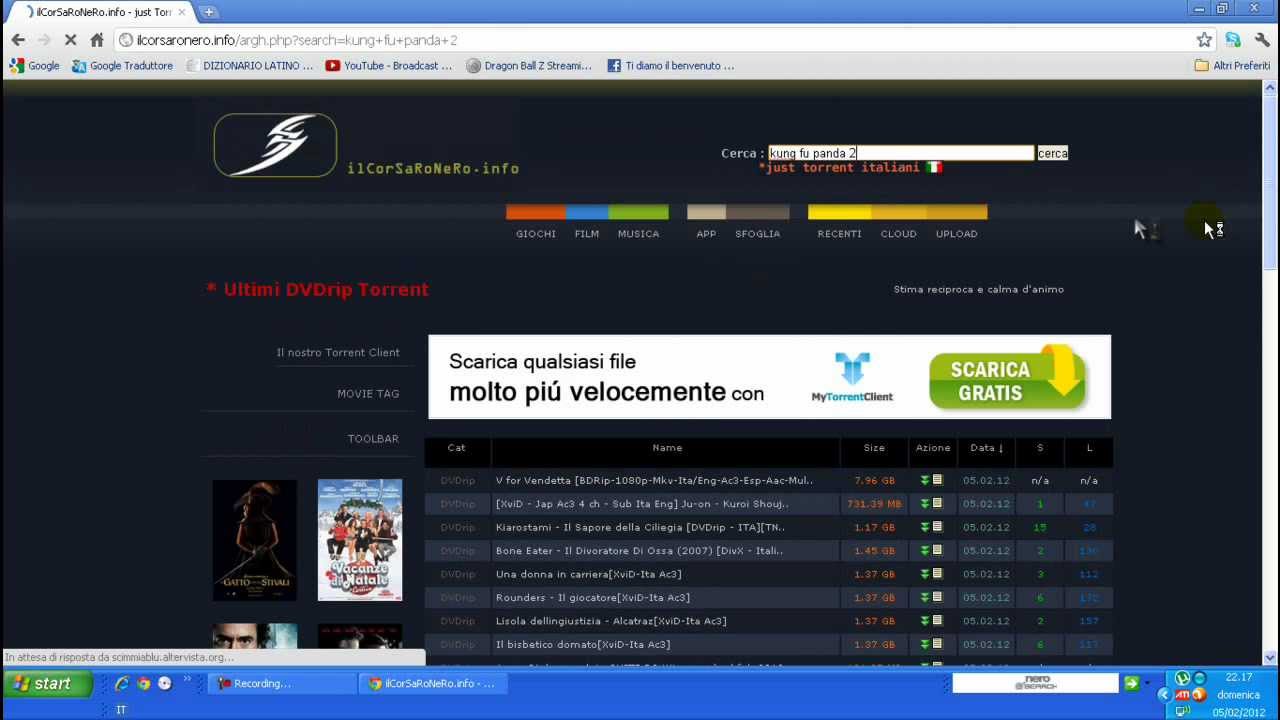Screen dimensions: 1280x720
Task: Click the Windows start button
Action: tap(47, 684)
